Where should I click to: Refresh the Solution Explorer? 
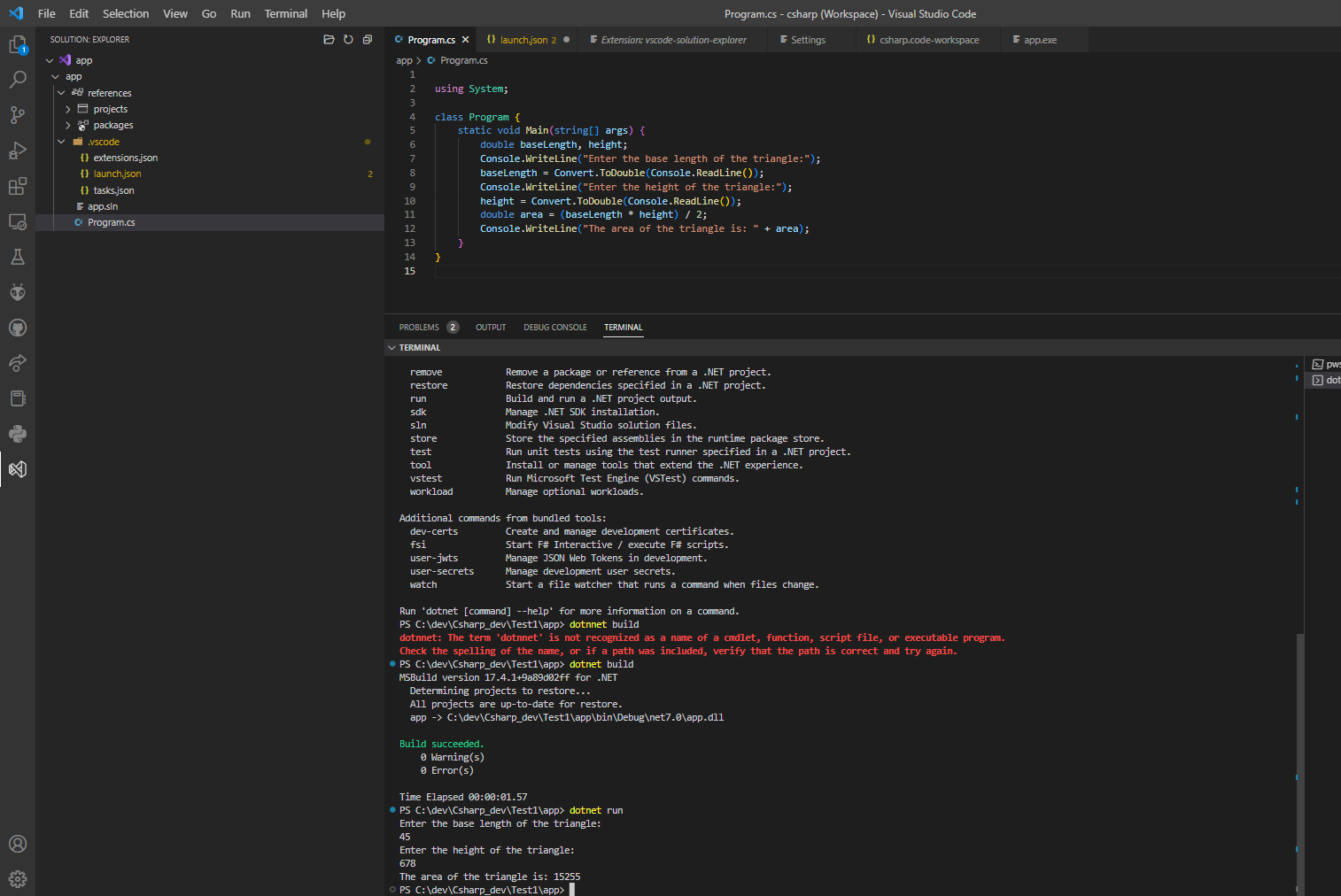348,40
